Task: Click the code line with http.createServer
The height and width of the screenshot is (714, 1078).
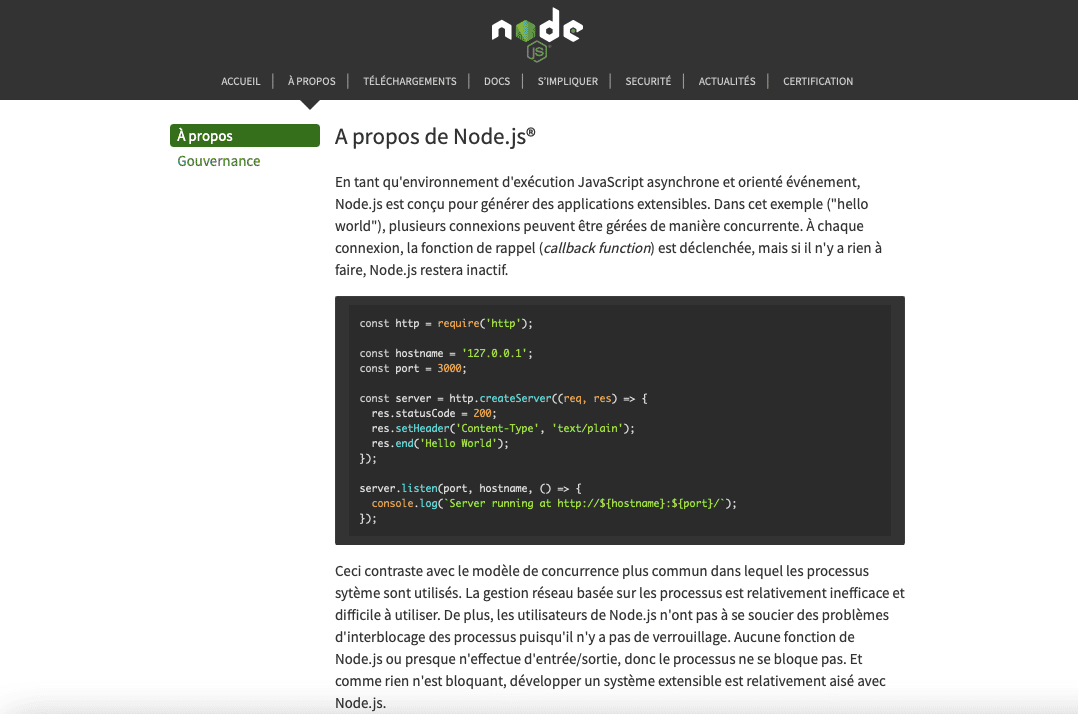Action: pyautogui.click(x=503, y=399)
